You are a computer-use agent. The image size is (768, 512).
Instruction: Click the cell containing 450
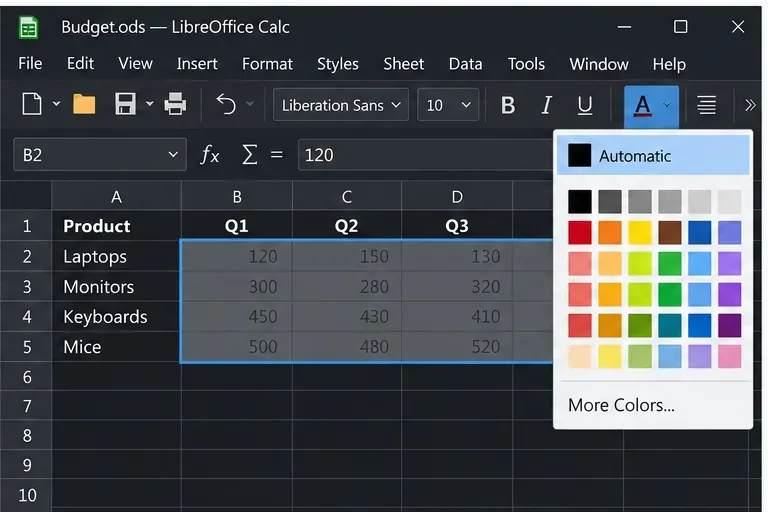tap(237, 317)
